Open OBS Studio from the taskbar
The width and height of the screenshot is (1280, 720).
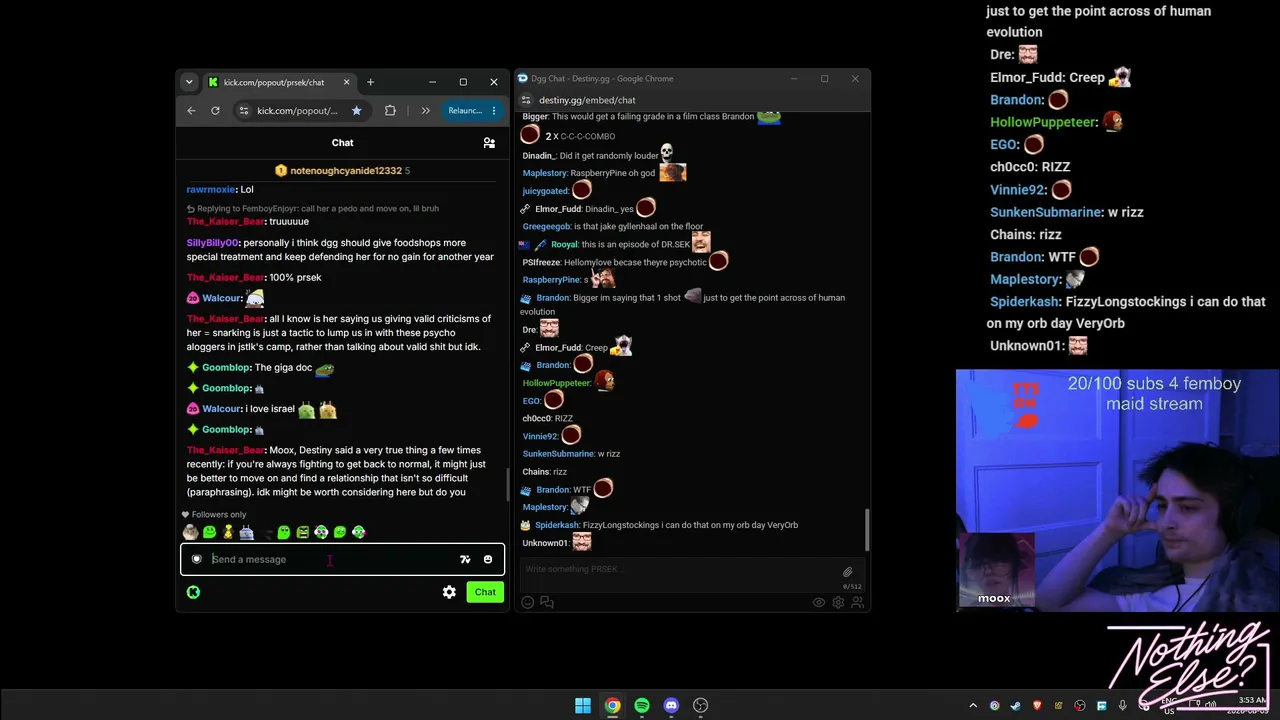701,706
